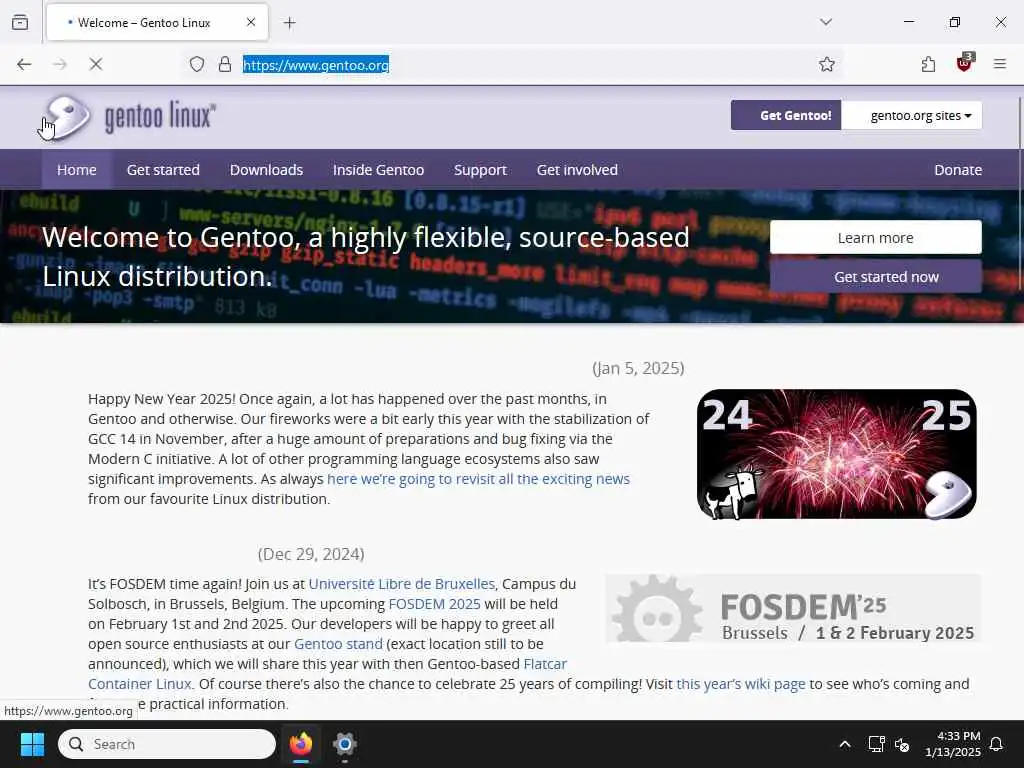Go back to previous page

[24, 64]
